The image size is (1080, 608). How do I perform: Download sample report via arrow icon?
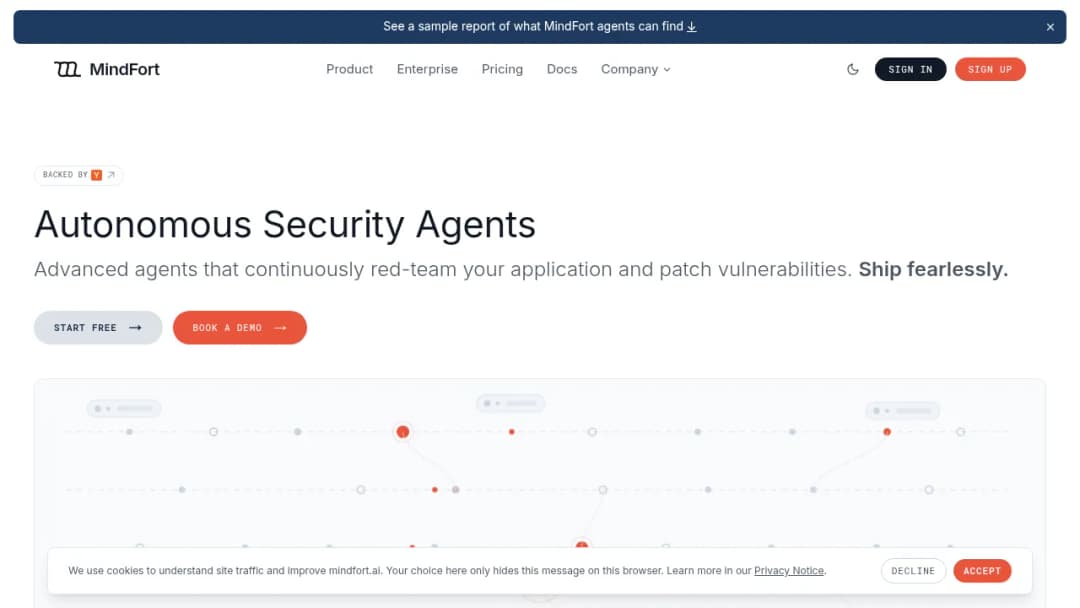(692, 27)
